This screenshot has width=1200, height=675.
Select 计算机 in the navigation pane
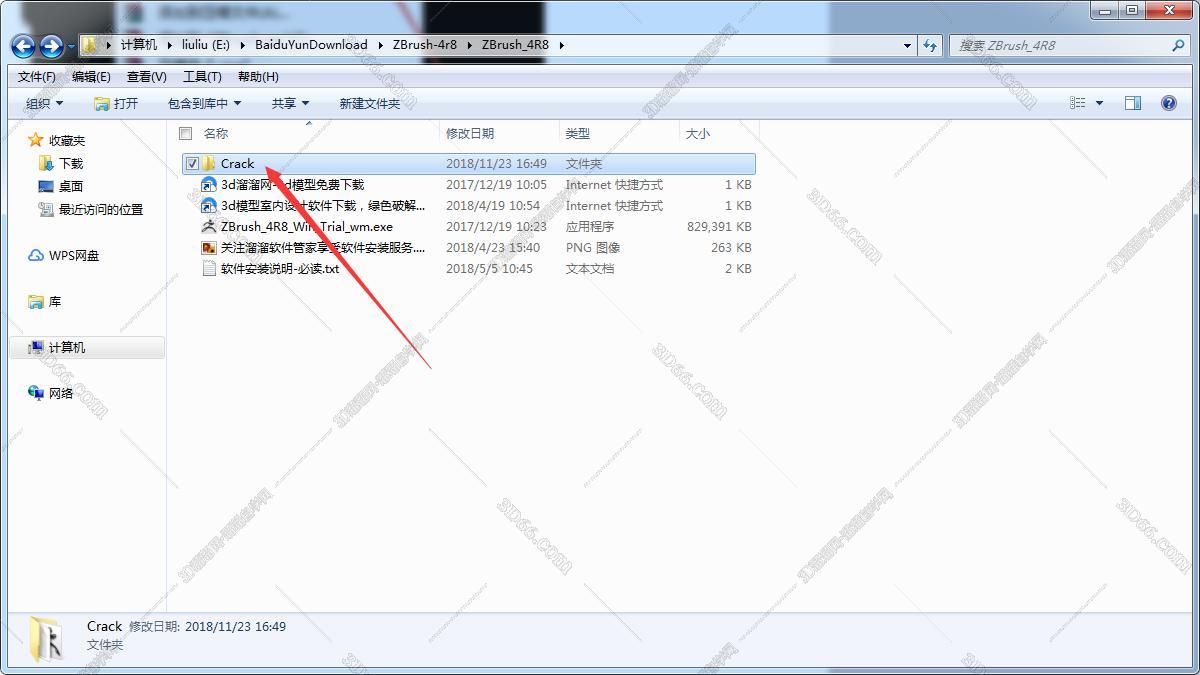(88, 347)
